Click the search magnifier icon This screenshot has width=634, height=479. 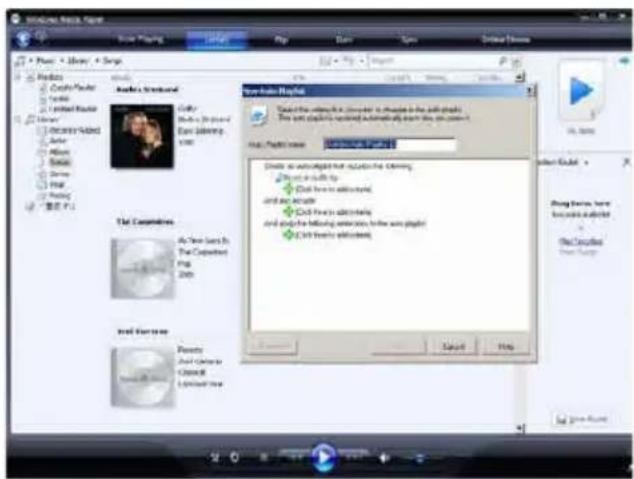[x=503, y=61]
